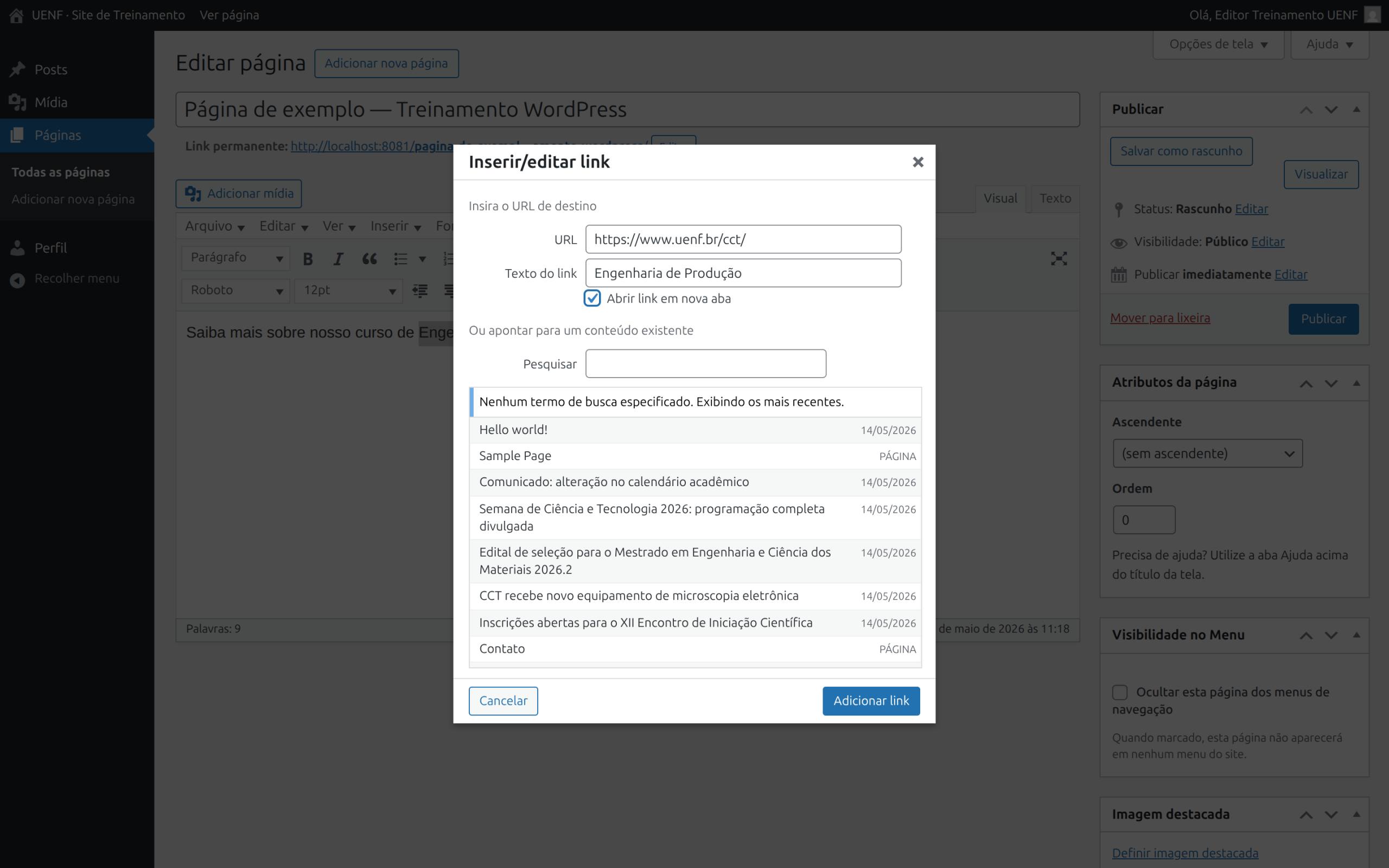Open the Parágrafo format dropdown
1389x868 pixels.
click(236, 258)
